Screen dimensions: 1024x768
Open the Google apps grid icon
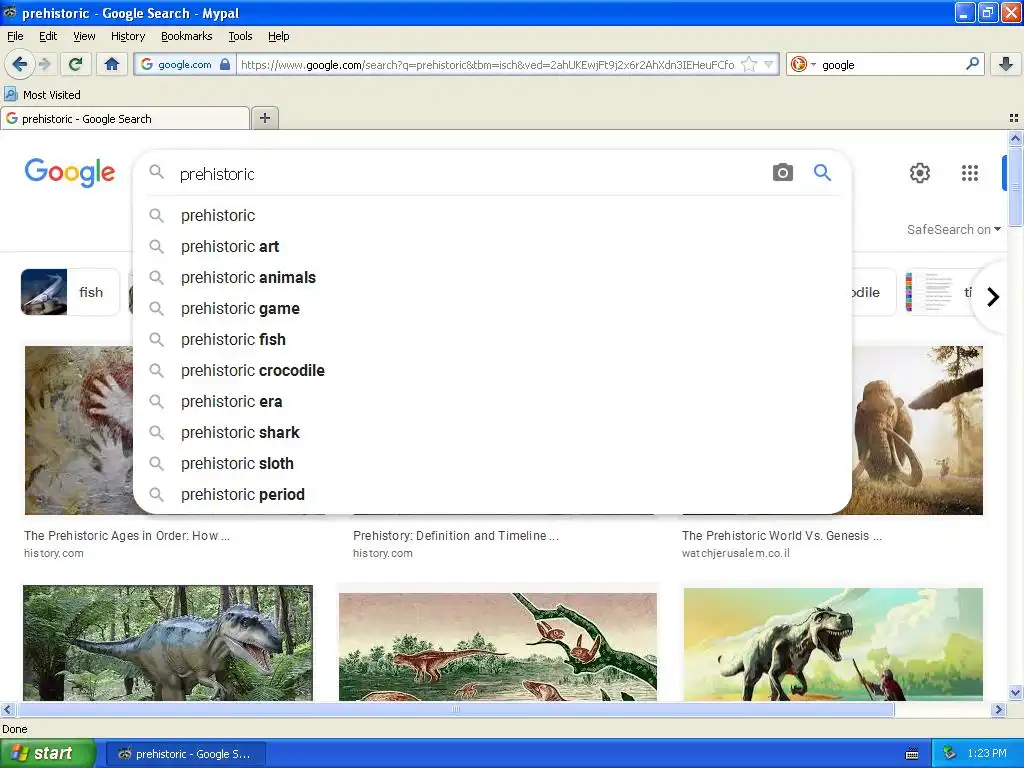pyautogui.click(x=970, y=172)
